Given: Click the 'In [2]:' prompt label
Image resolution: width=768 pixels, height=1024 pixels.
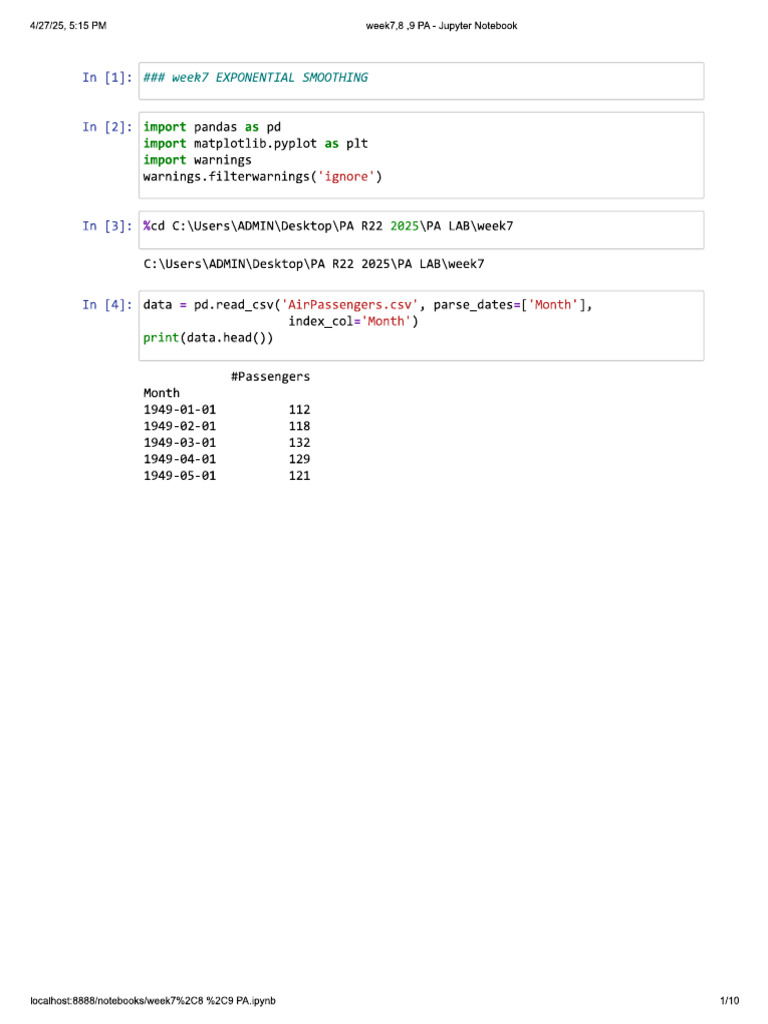Looking at the screenshot, I should 107,127.
